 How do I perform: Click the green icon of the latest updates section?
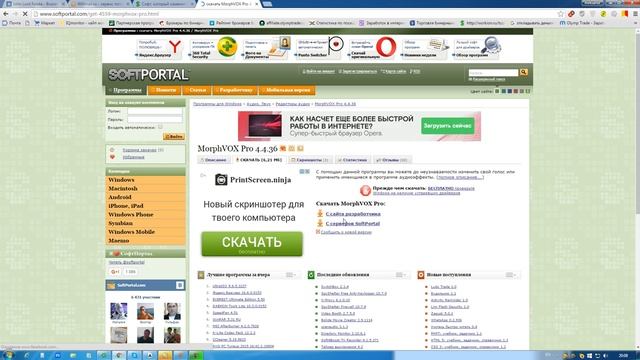coord(311,275)
